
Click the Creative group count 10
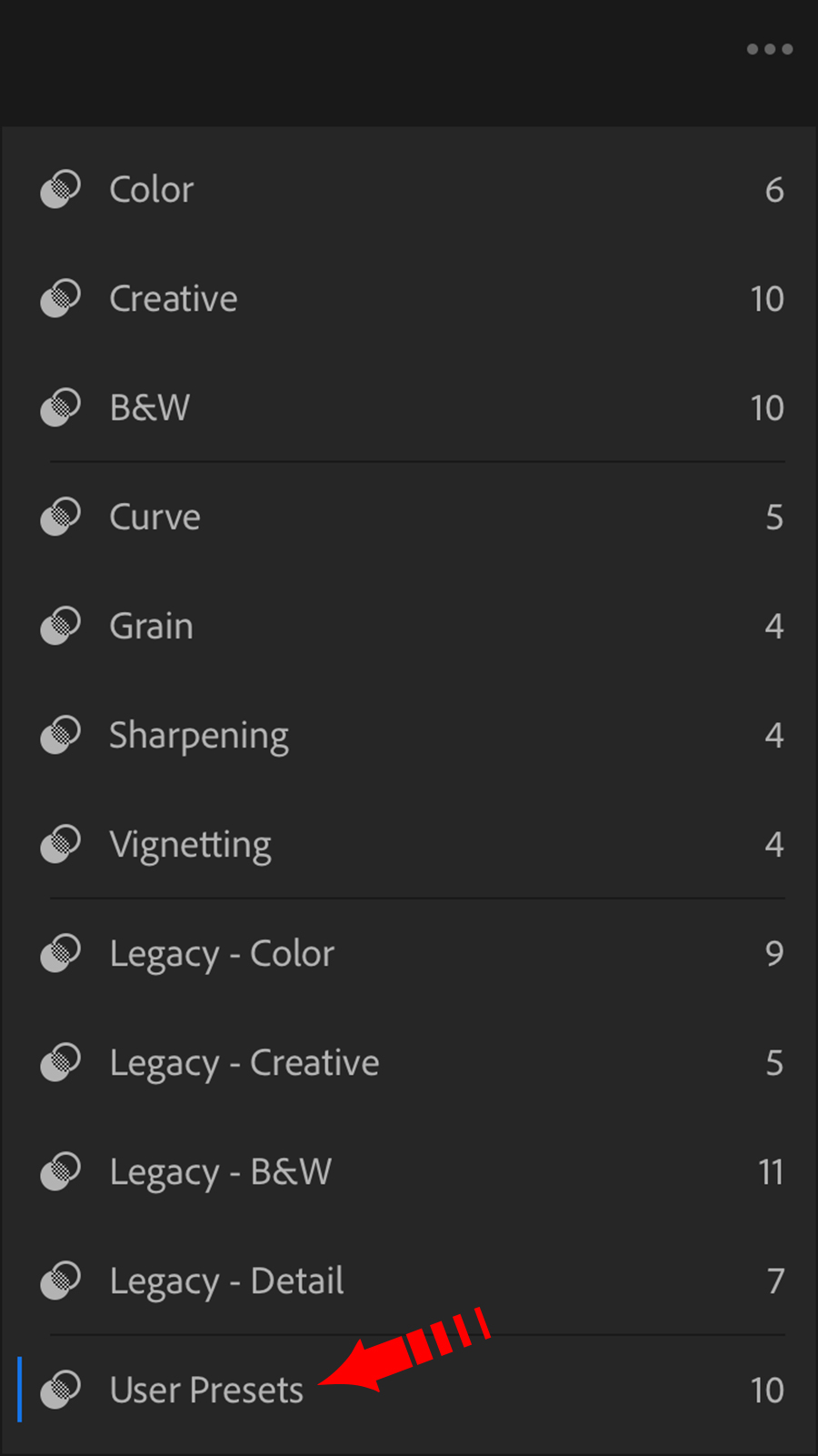tap(766, 299)
